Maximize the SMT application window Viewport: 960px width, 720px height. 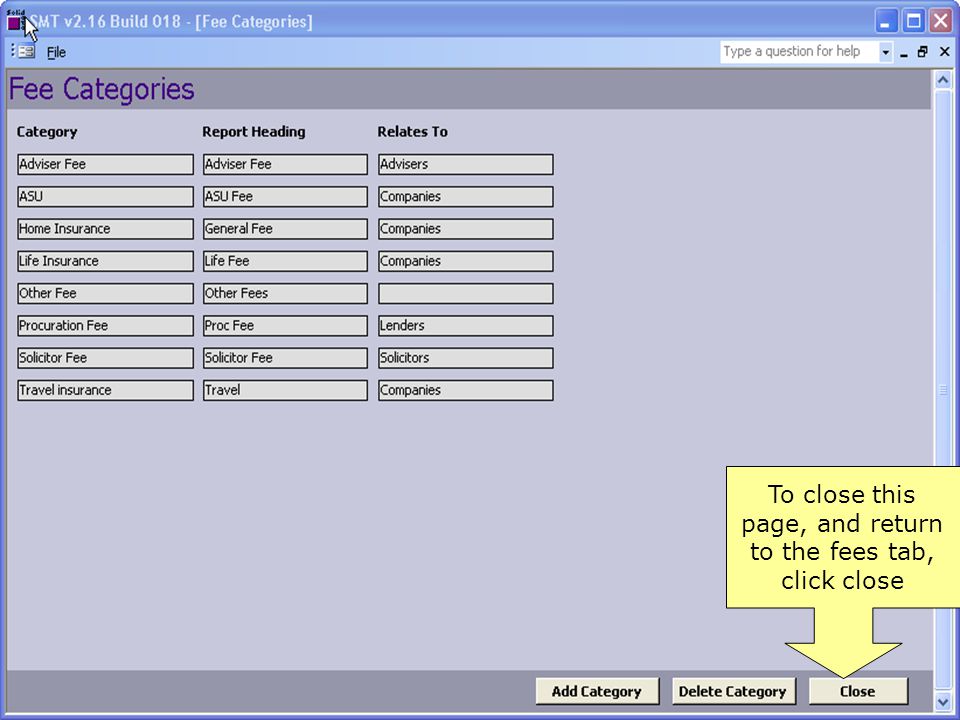coord(913,22)
